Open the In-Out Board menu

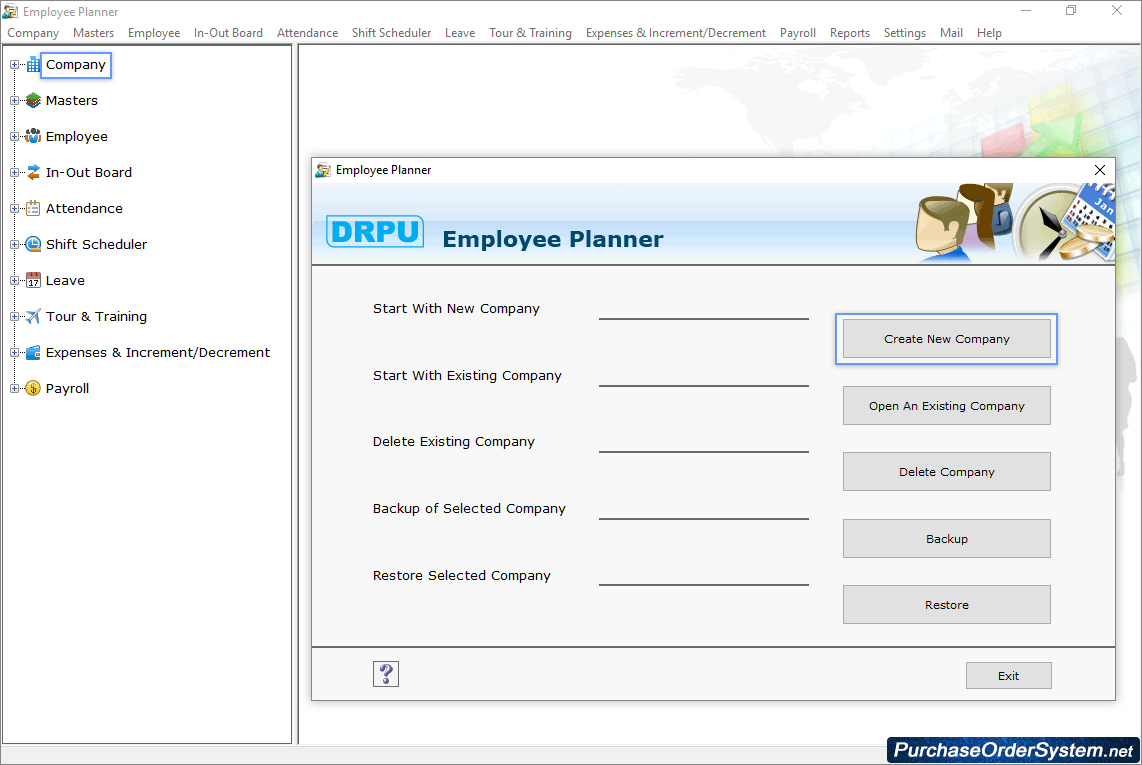click(228, 33)
